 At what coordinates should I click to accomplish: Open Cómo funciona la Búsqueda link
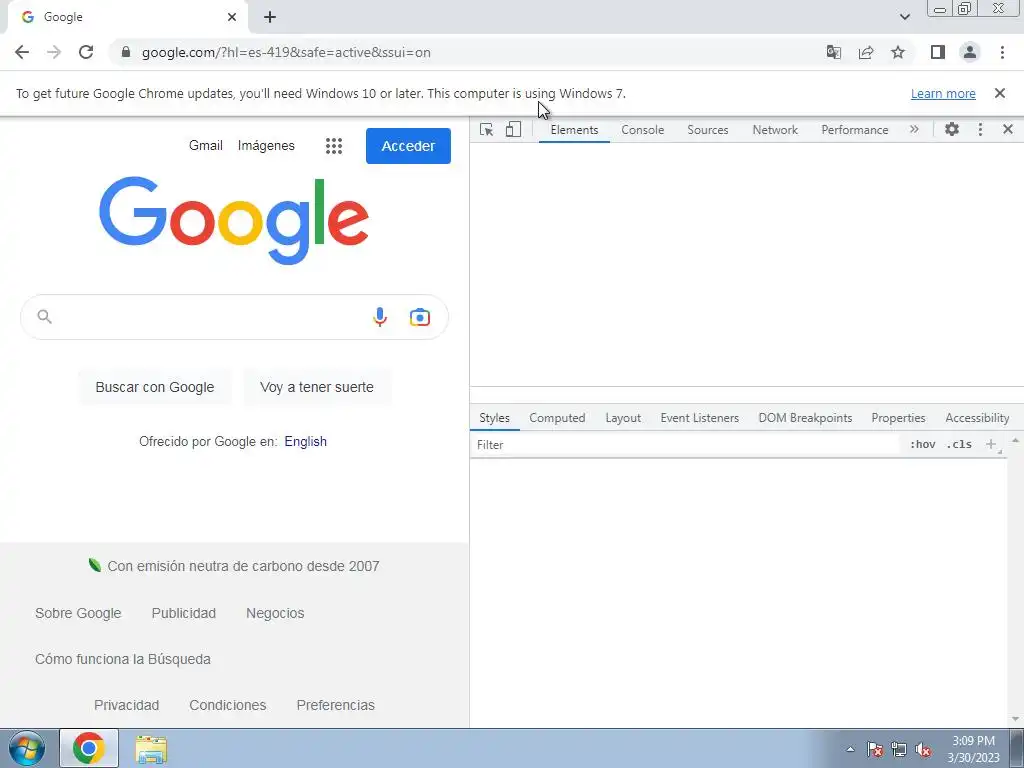coord(123,659)
